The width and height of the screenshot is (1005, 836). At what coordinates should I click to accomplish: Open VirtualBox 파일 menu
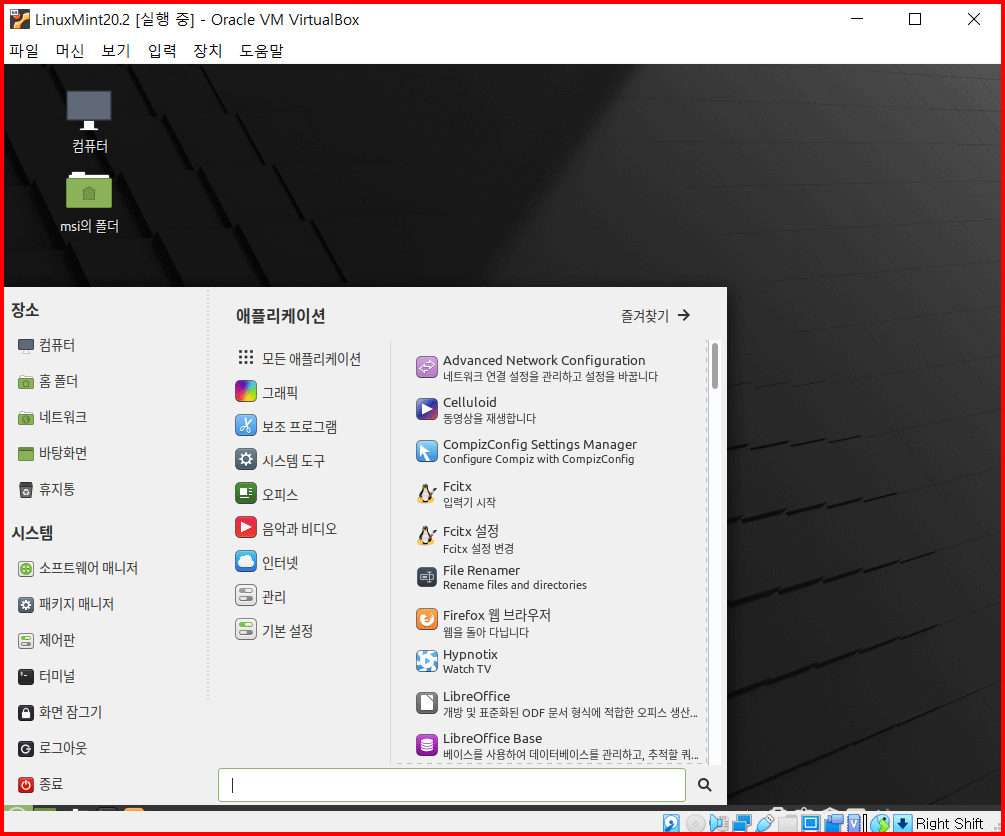24,51
